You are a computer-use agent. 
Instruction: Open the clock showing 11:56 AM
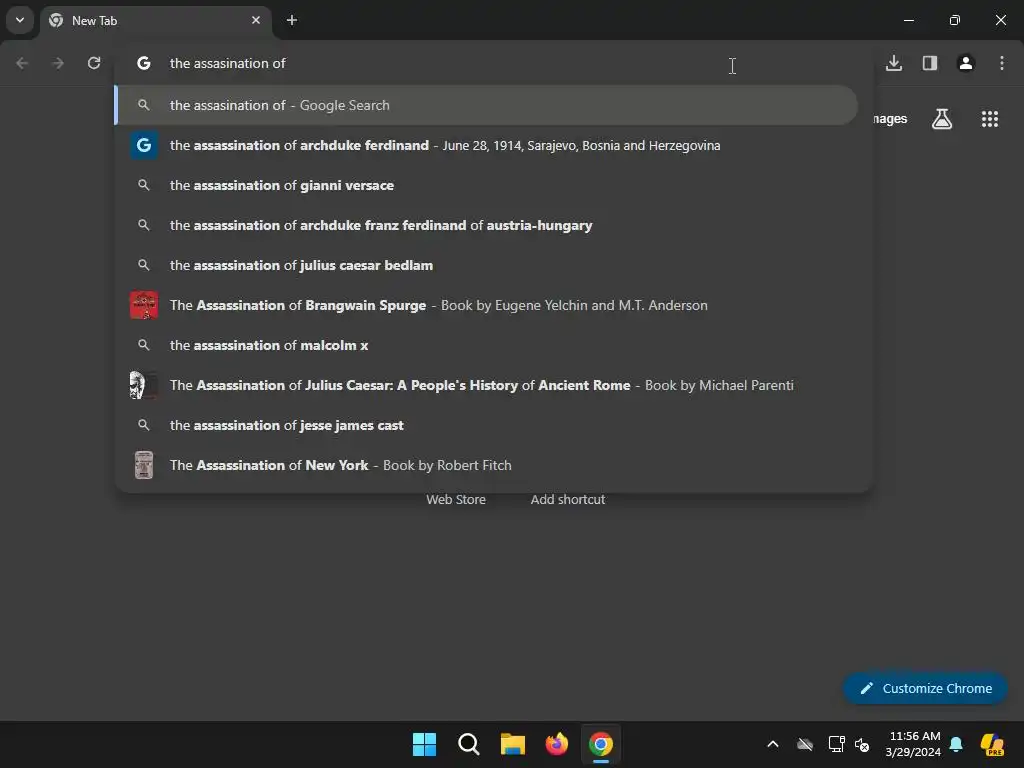coord(913,744)
